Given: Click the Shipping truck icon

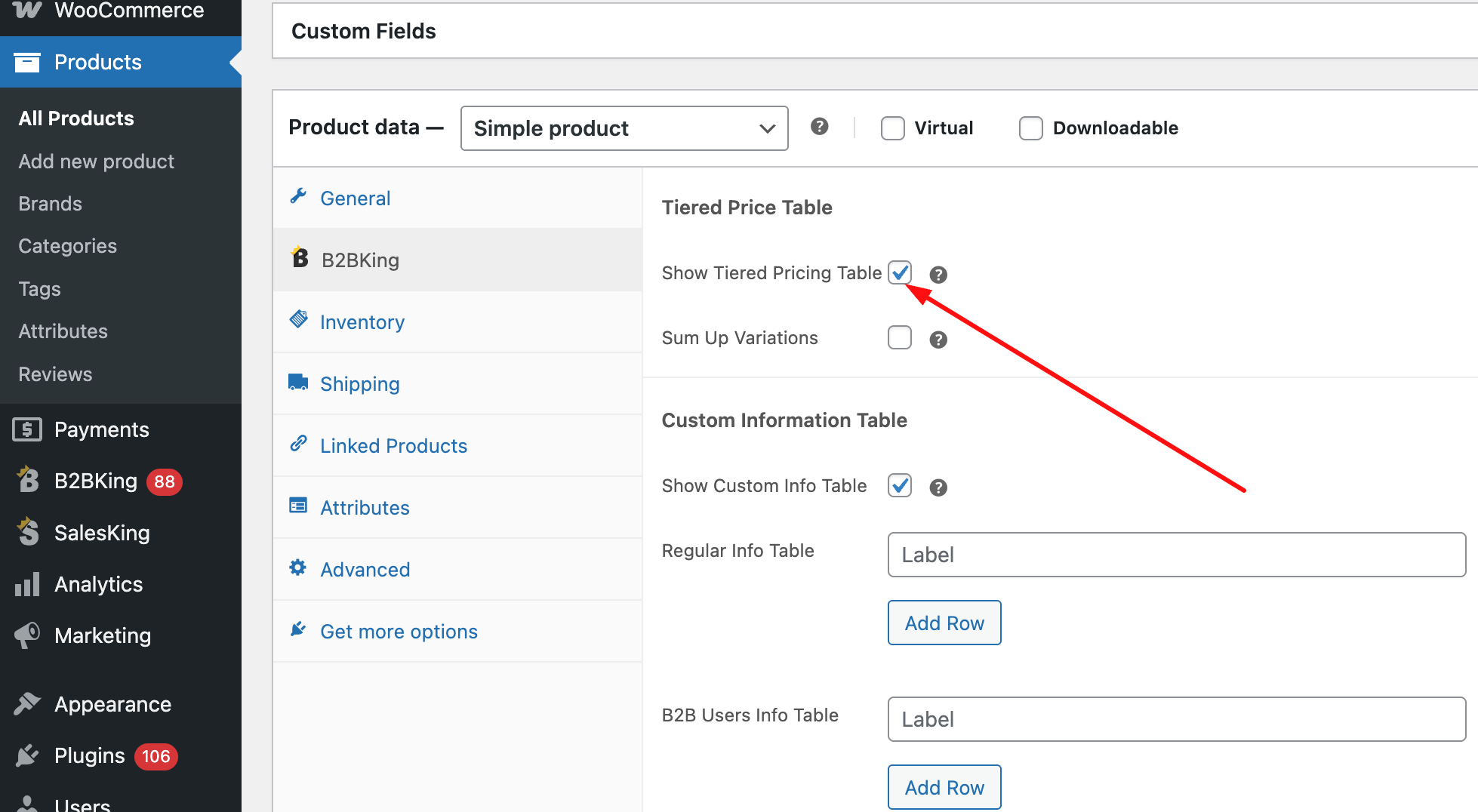Looking at the screenshot, I should coord(298,382).
